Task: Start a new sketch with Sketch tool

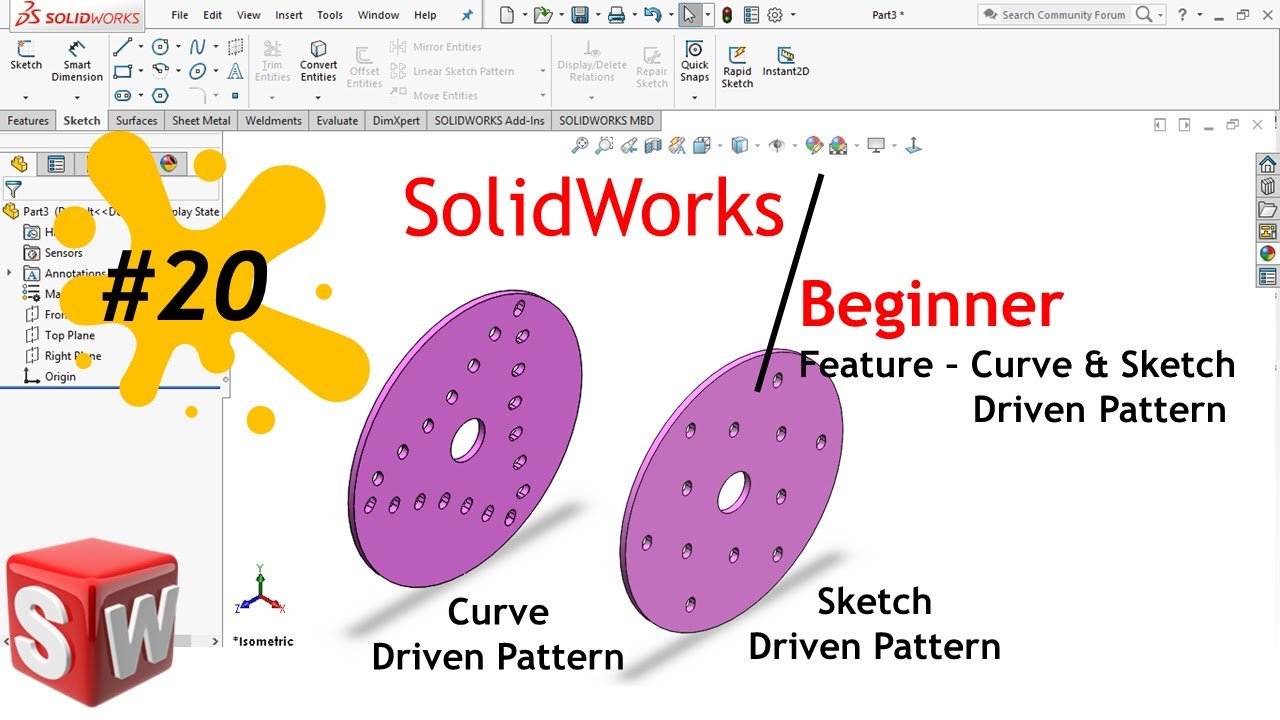Action: [26, 56]
